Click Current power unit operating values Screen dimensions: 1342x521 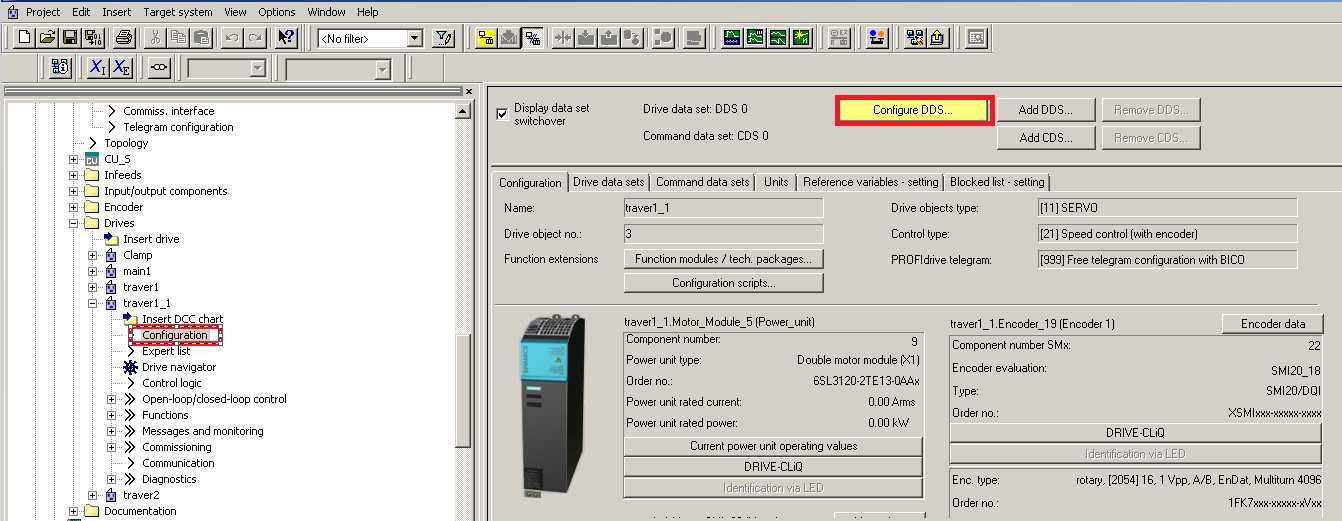(x=773, y=446)
